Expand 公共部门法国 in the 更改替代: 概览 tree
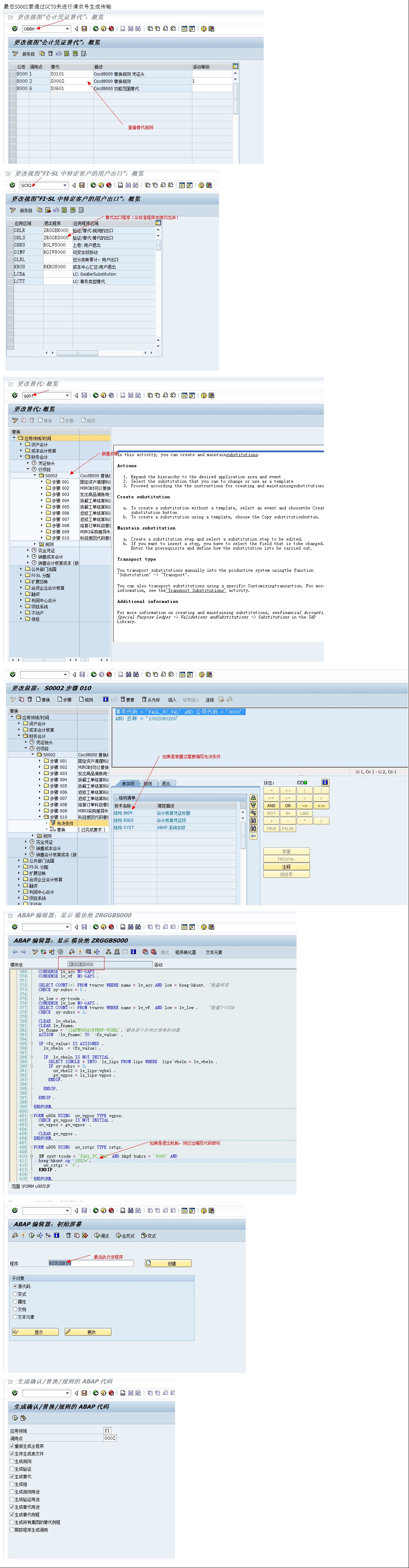409x1568 pixels. click(x=20, y=569)
